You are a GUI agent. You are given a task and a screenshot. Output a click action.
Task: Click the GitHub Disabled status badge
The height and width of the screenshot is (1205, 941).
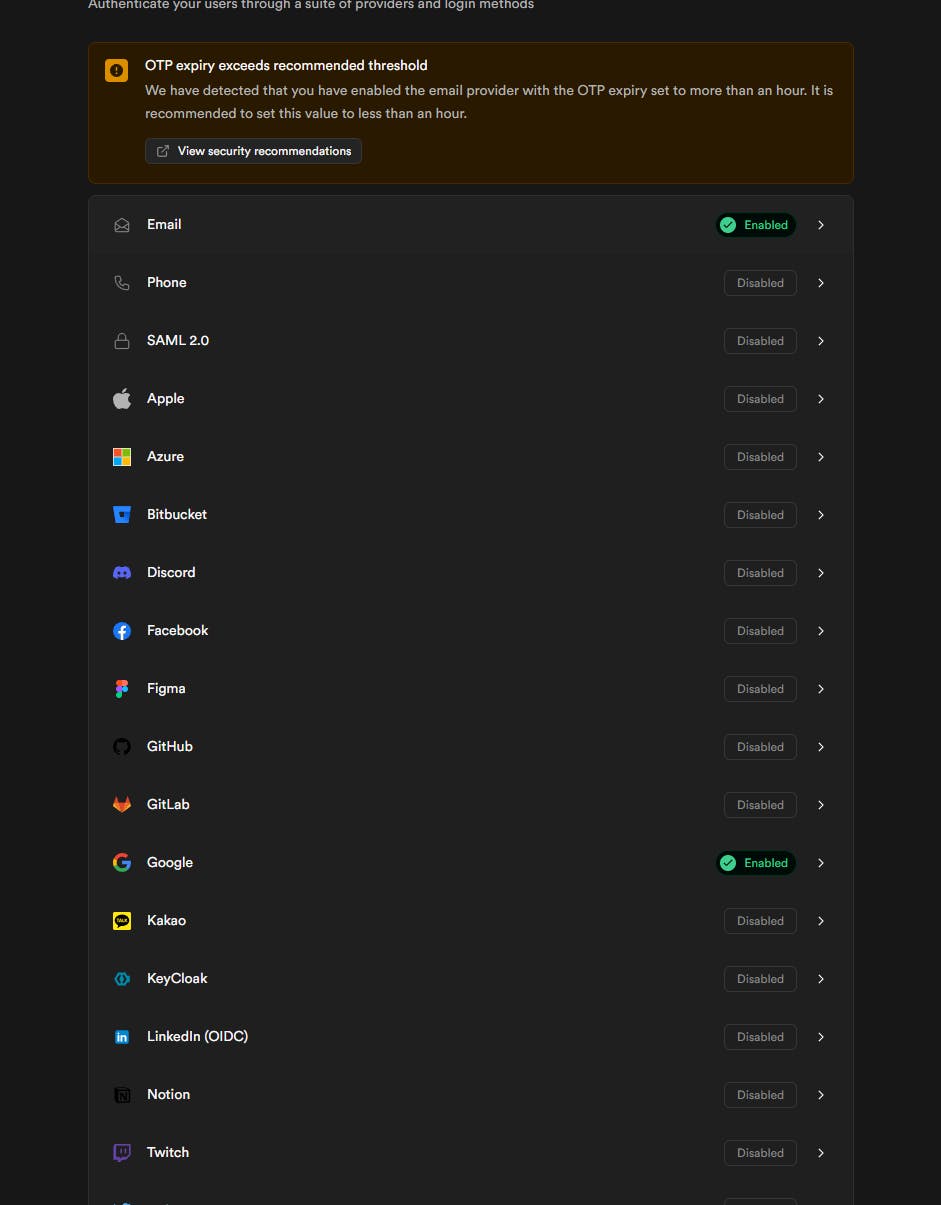point(760,747)
